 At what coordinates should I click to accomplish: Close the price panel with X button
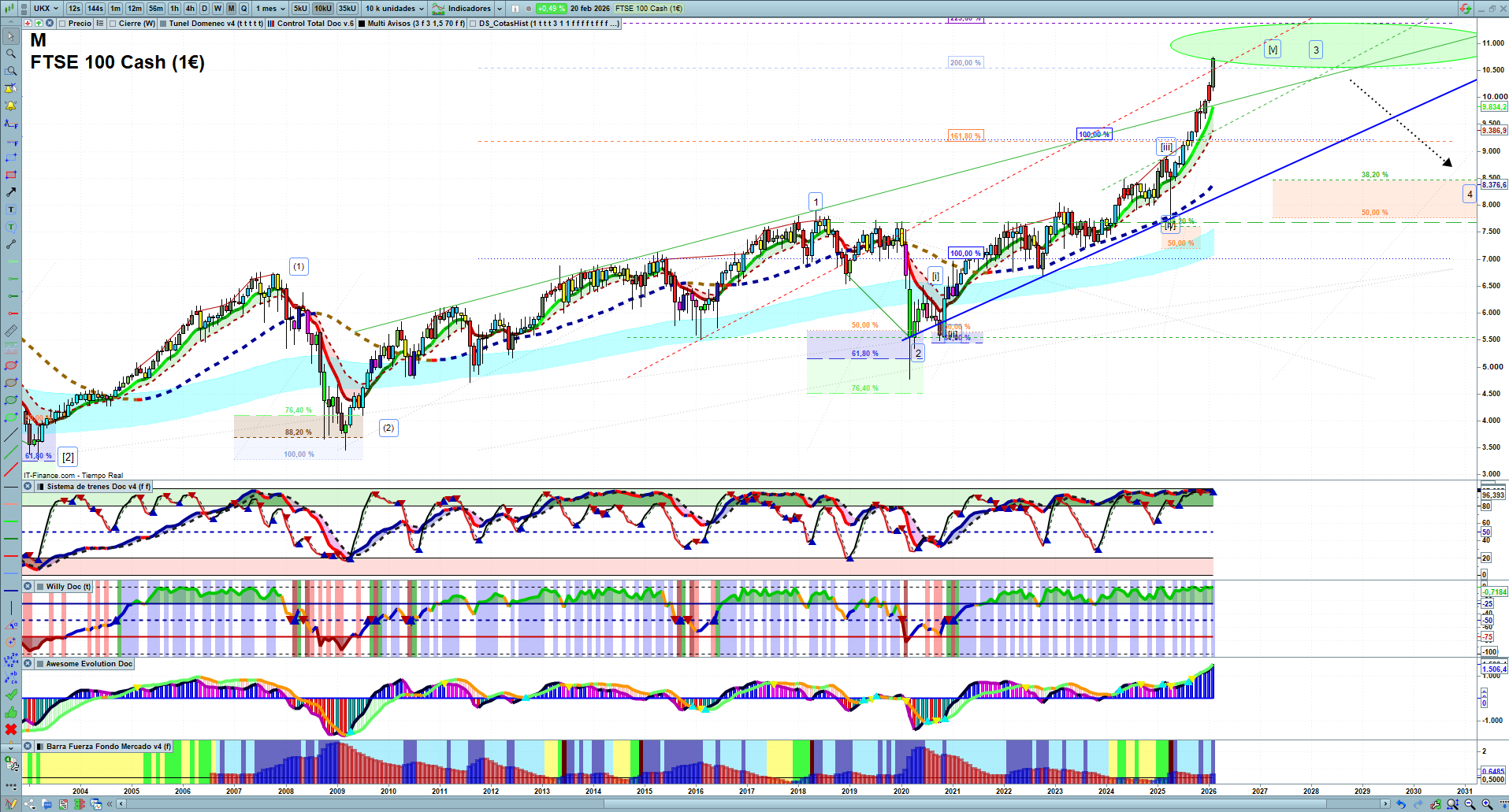point(50,24)
